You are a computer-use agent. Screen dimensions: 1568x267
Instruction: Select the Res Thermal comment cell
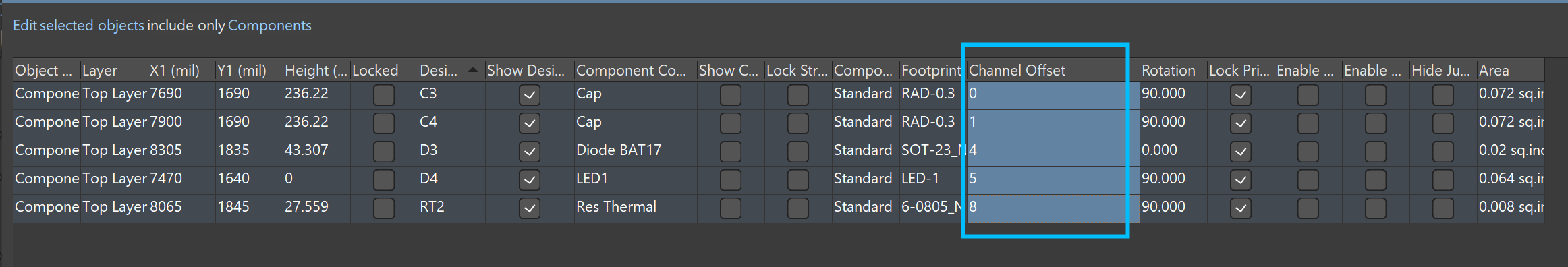[x=636, y=208]
